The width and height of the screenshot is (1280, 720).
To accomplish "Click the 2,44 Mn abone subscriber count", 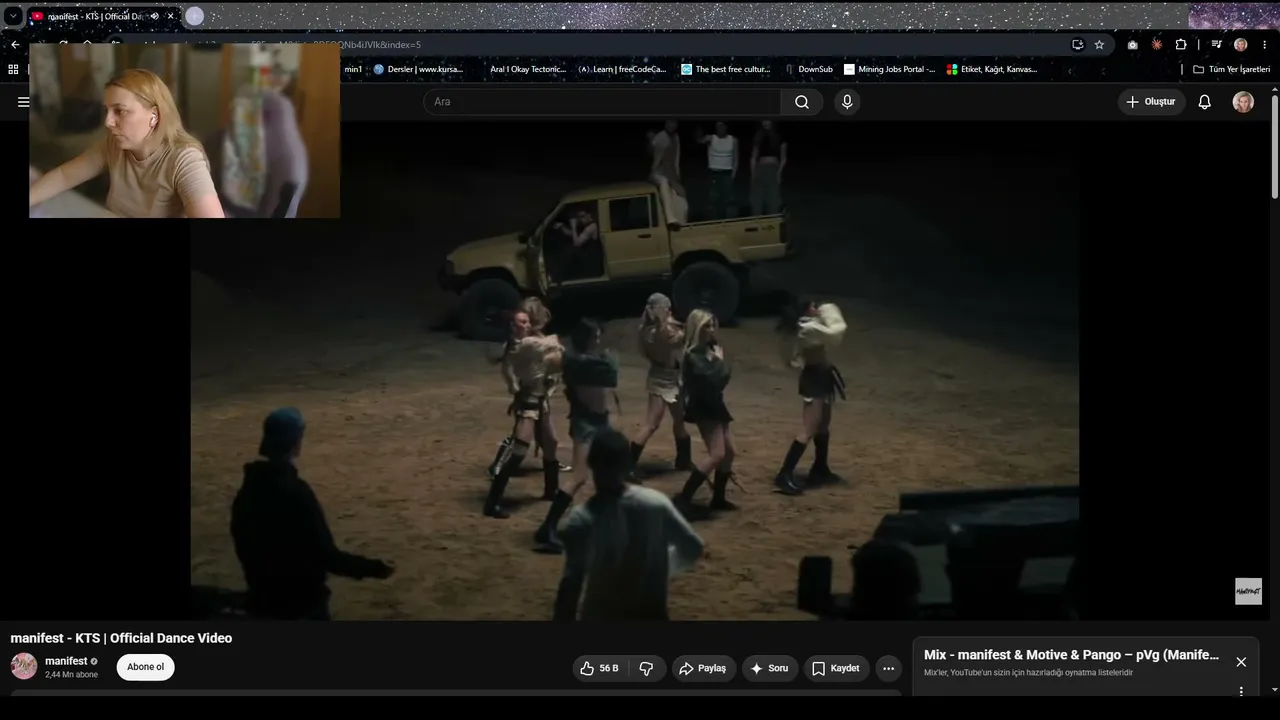I will 71,675.
